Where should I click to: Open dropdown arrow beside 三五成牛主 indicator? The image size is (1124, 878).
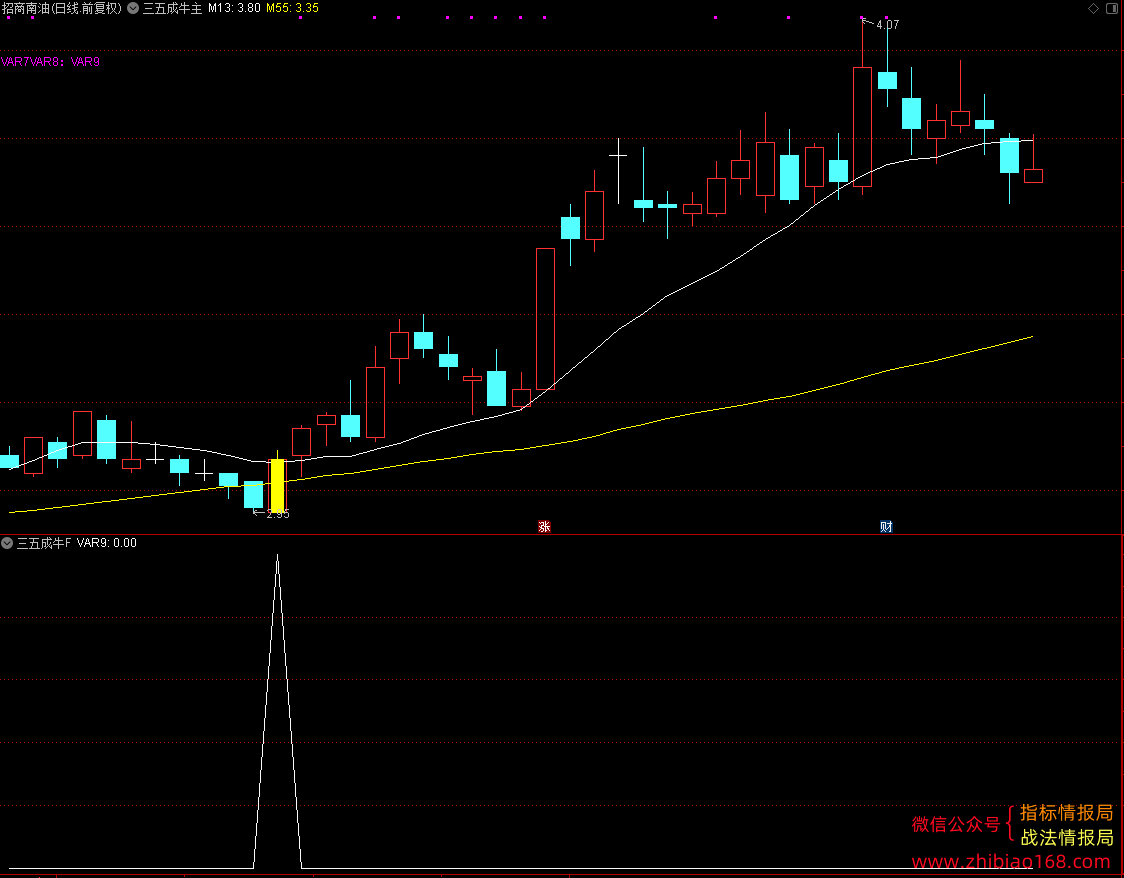click(133, 9)
